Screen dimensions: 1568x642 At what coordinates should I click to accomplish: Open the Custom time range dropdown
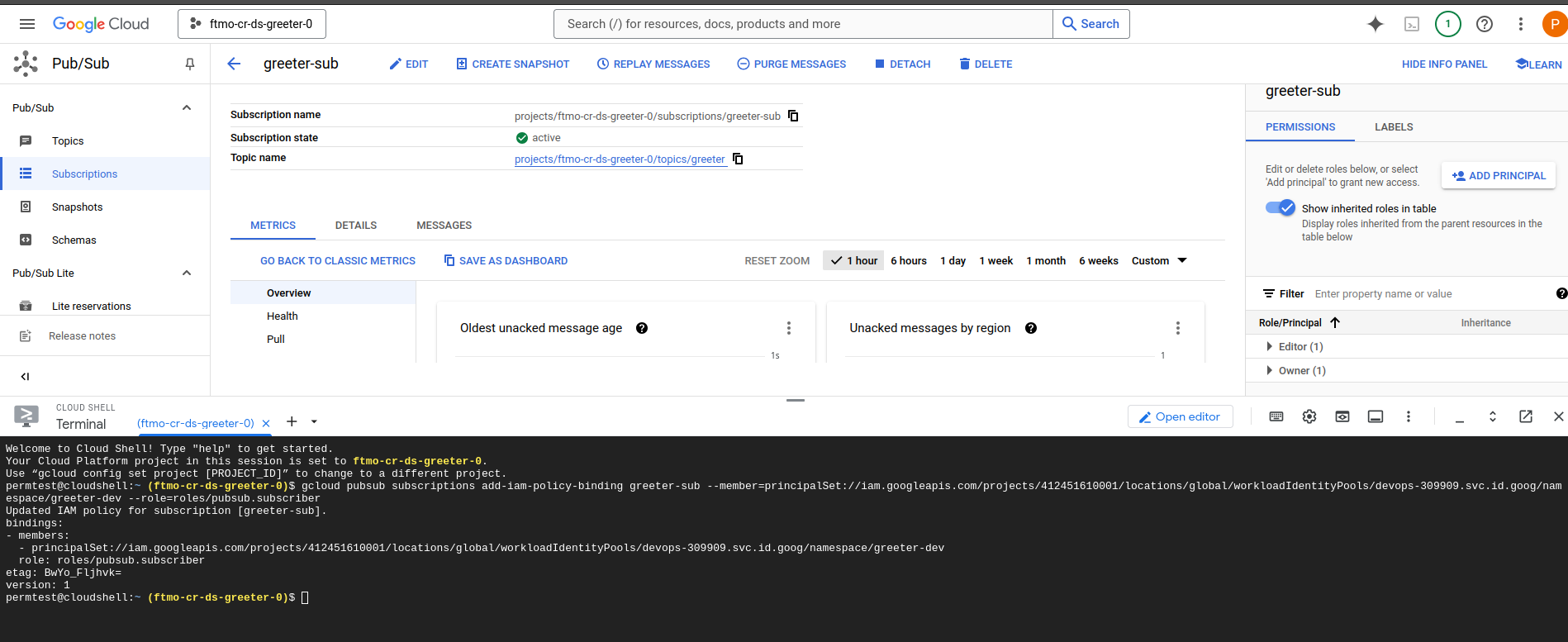pyautogui.click(x=1159, y=260)
